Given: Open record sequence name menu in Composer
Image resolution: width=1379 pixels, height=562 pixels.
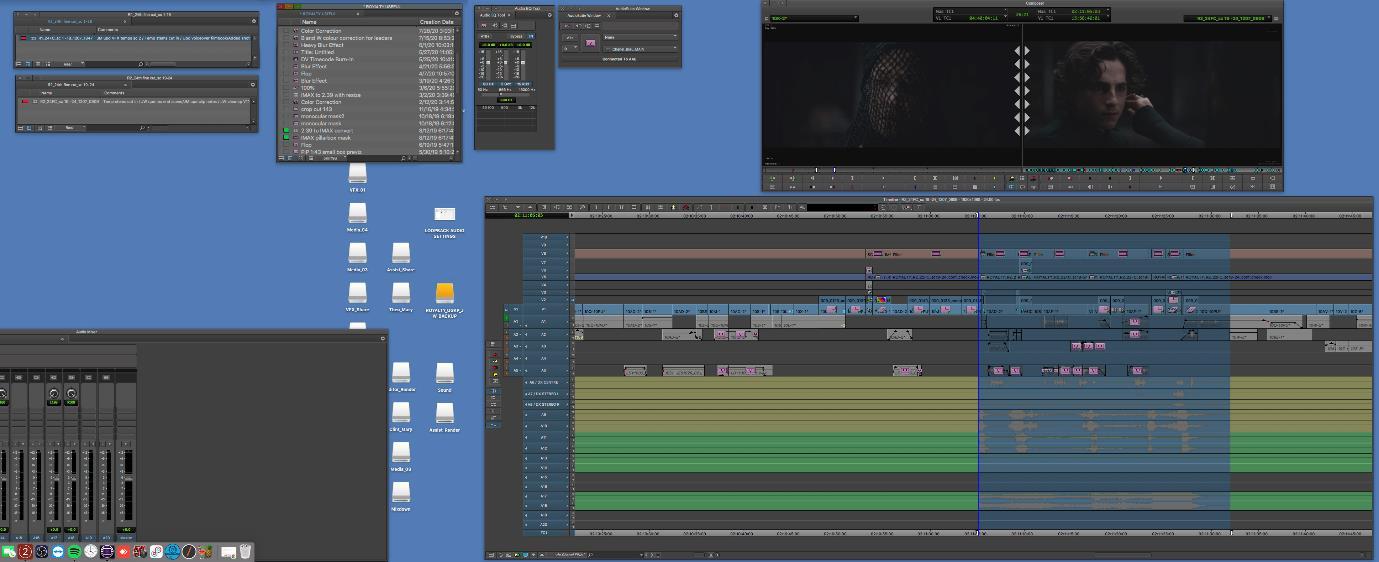Looking at the screenshot, I should point(1227,18).
